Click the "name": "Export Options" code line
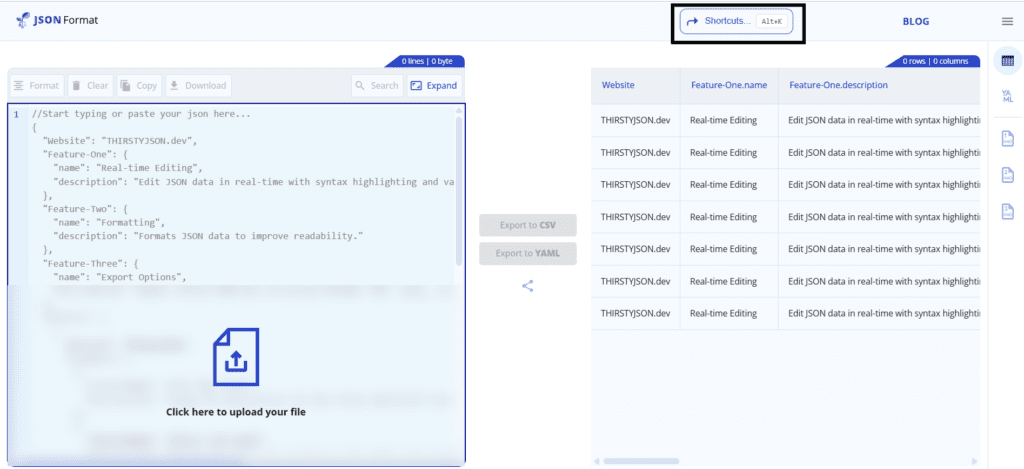Image resolution: width=1024 pixels, height=469 pixels. coord(120,278)
